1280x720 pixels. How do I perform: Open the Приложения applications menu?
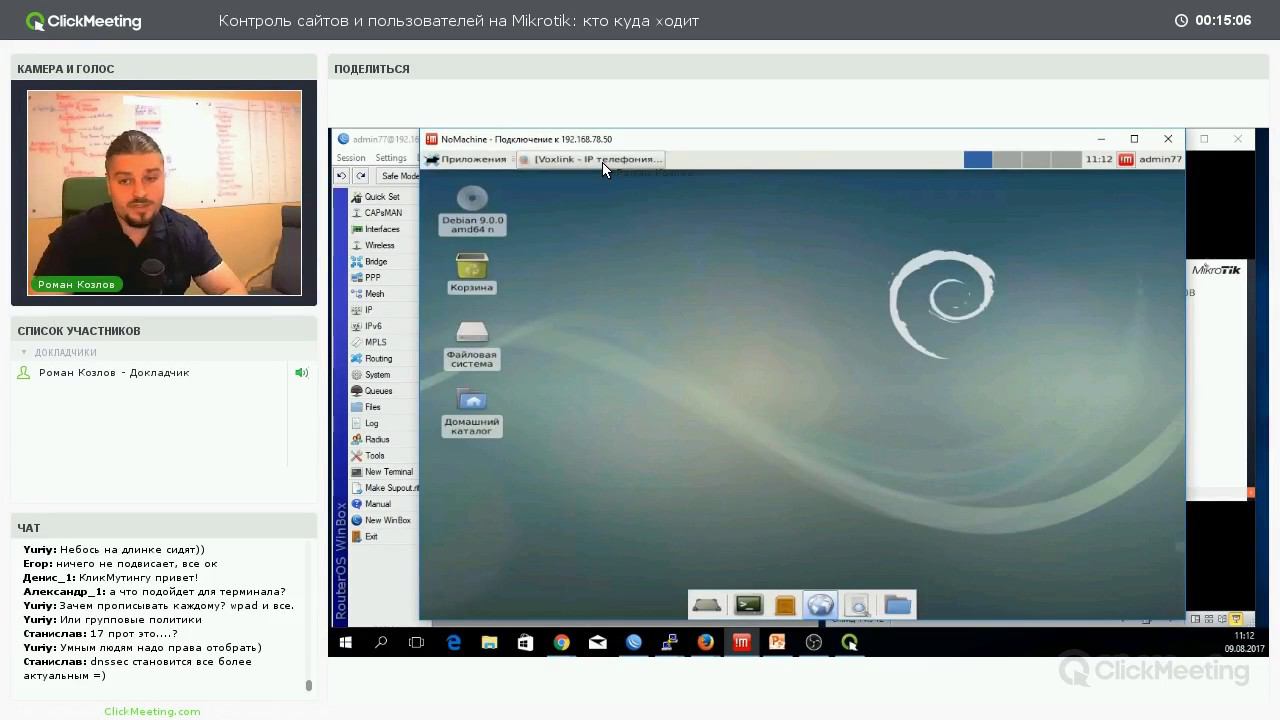coord(467,159)
